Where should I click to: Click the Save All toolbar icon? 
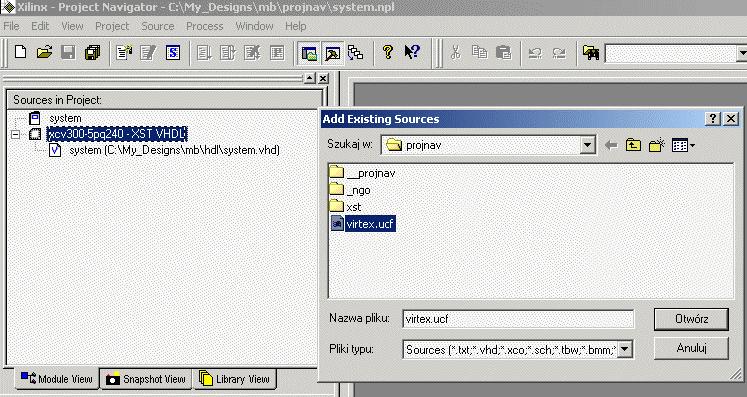pos(92,51)
